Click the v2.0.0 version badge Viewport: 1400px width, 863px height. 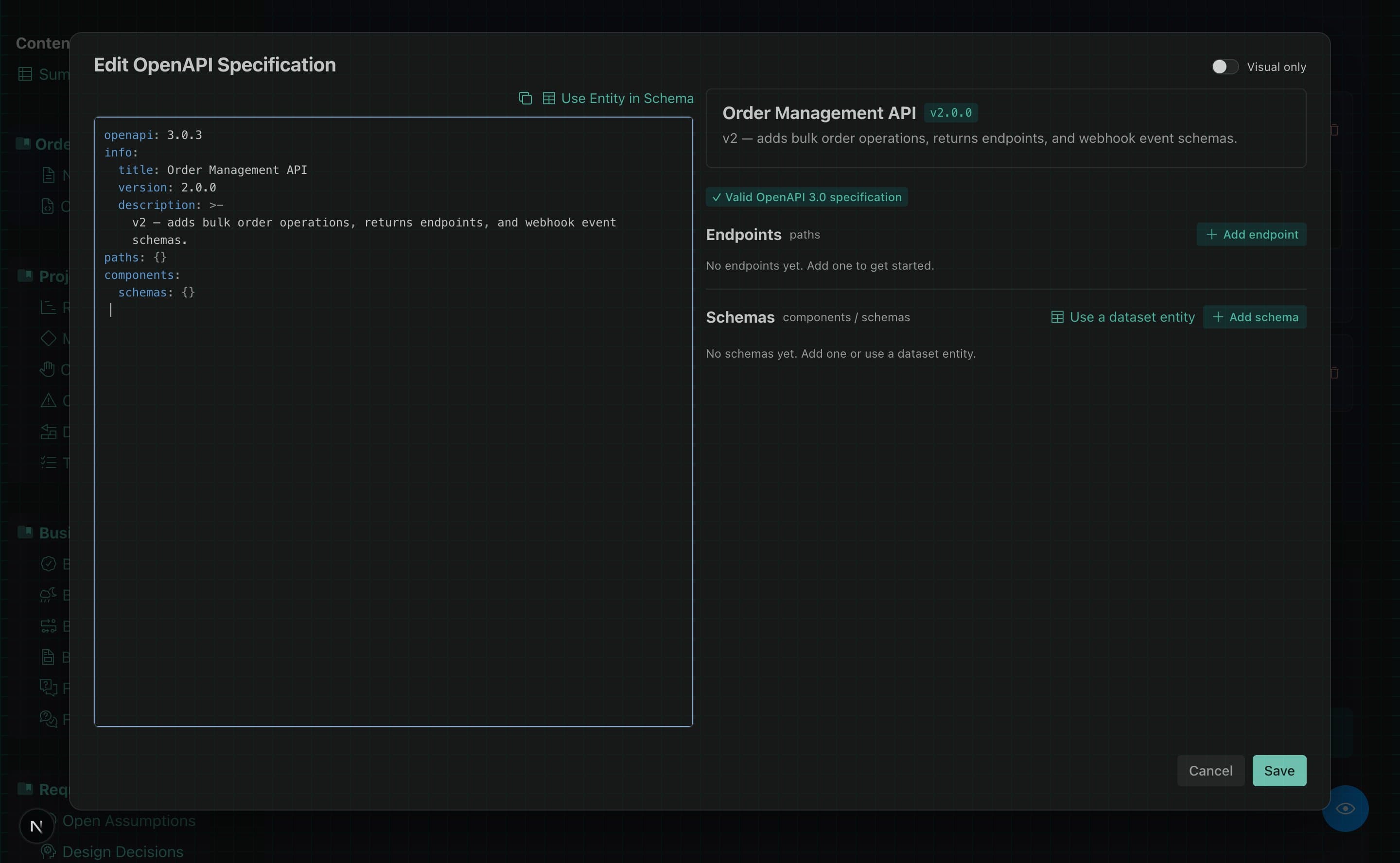[x=951, y=113]
